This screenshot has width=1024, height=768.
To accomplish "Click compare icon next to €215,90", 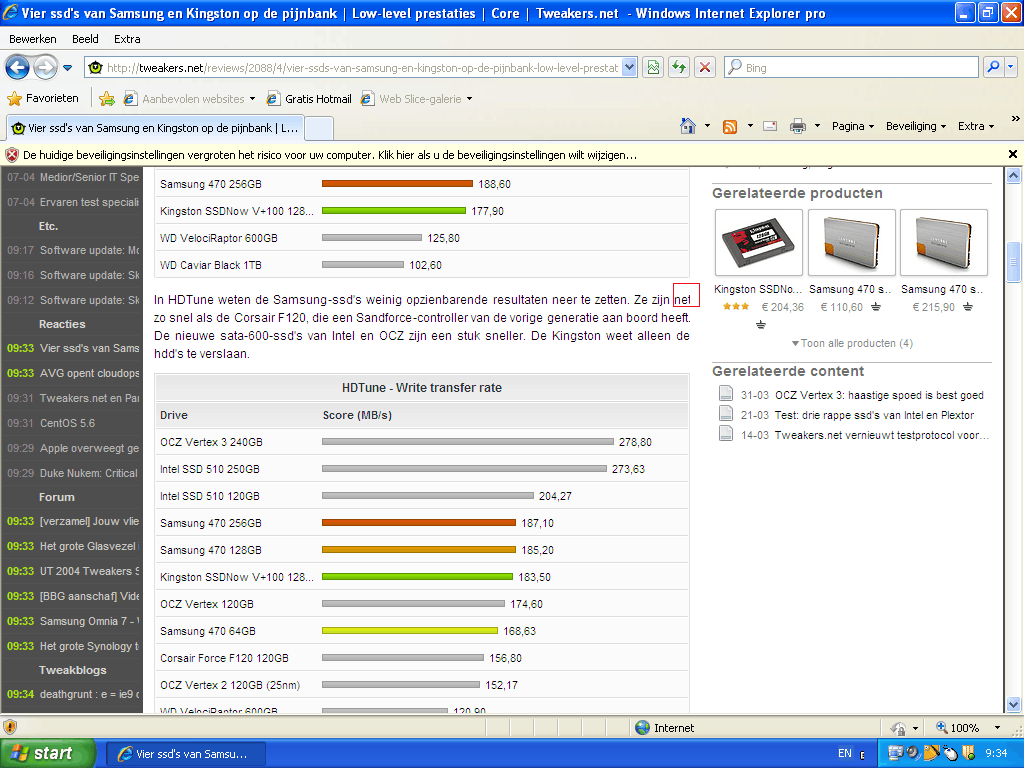I will coord(968,307).
